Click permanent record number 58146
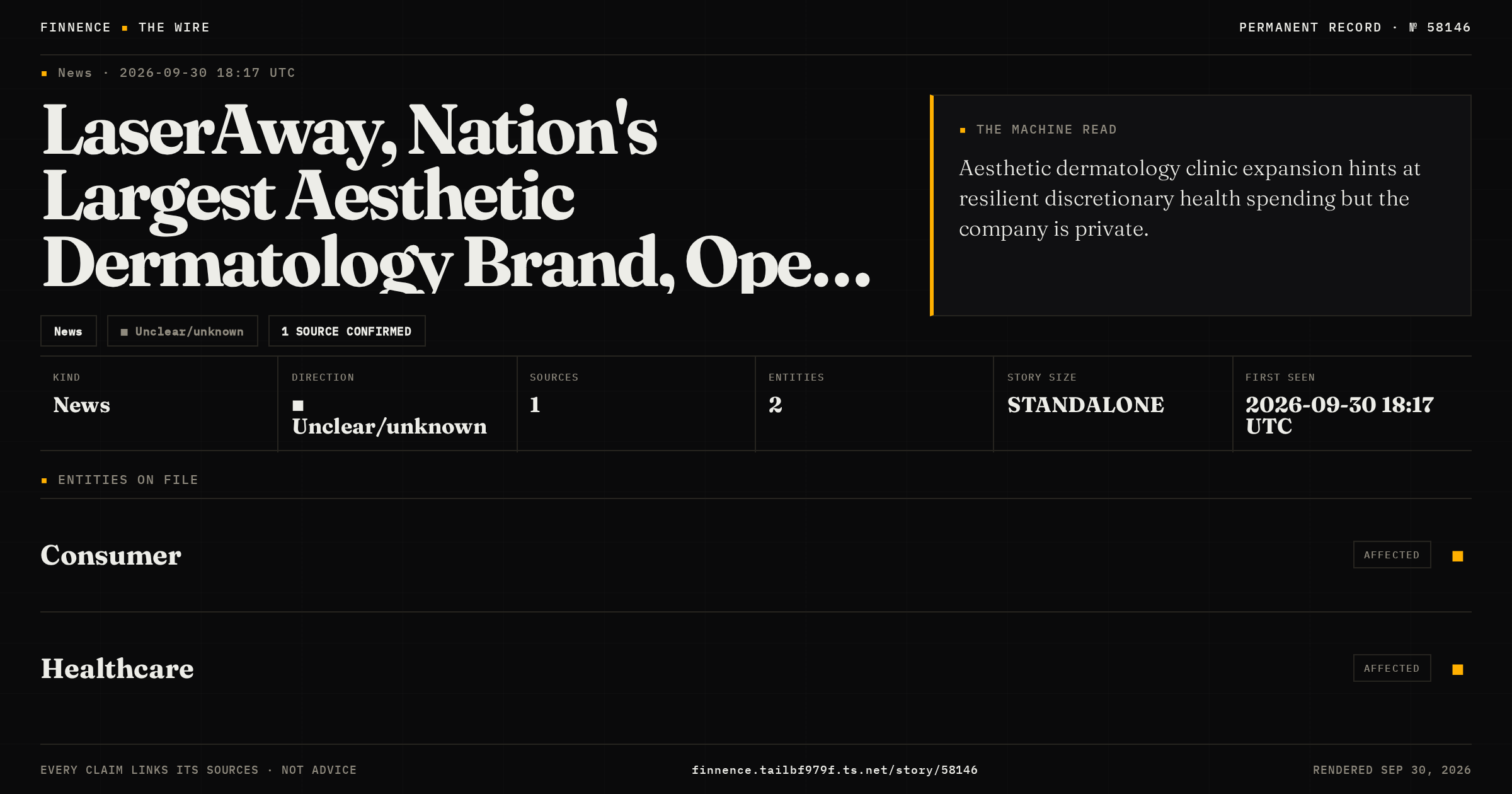The width and height of the screenshot is (1512, 794). click(1448, 28)
